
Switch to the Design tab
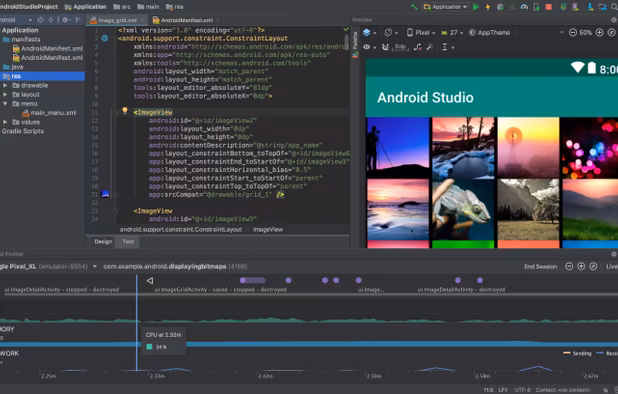(x=103, y=242)
